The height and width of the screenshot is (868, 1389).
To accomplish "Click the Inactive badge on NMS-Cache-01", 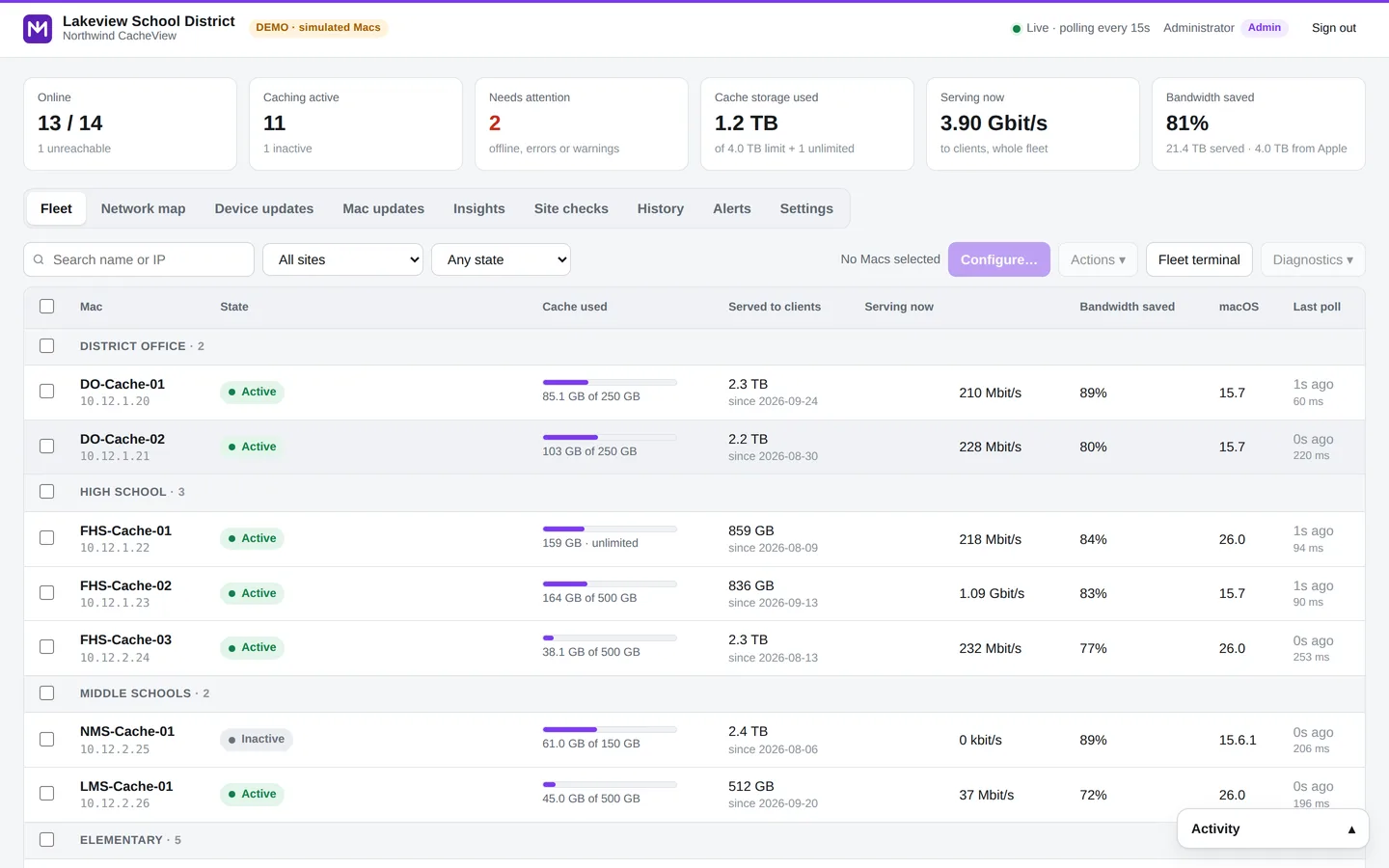I will coord(257,740).
